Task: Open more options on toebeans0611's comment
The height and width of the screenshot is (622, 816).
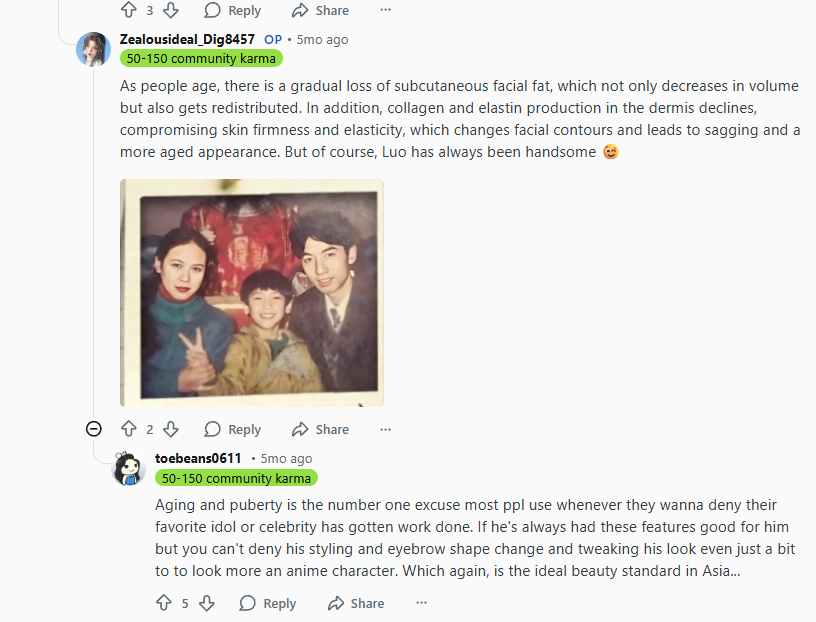Action: click(x=421, y=603)
